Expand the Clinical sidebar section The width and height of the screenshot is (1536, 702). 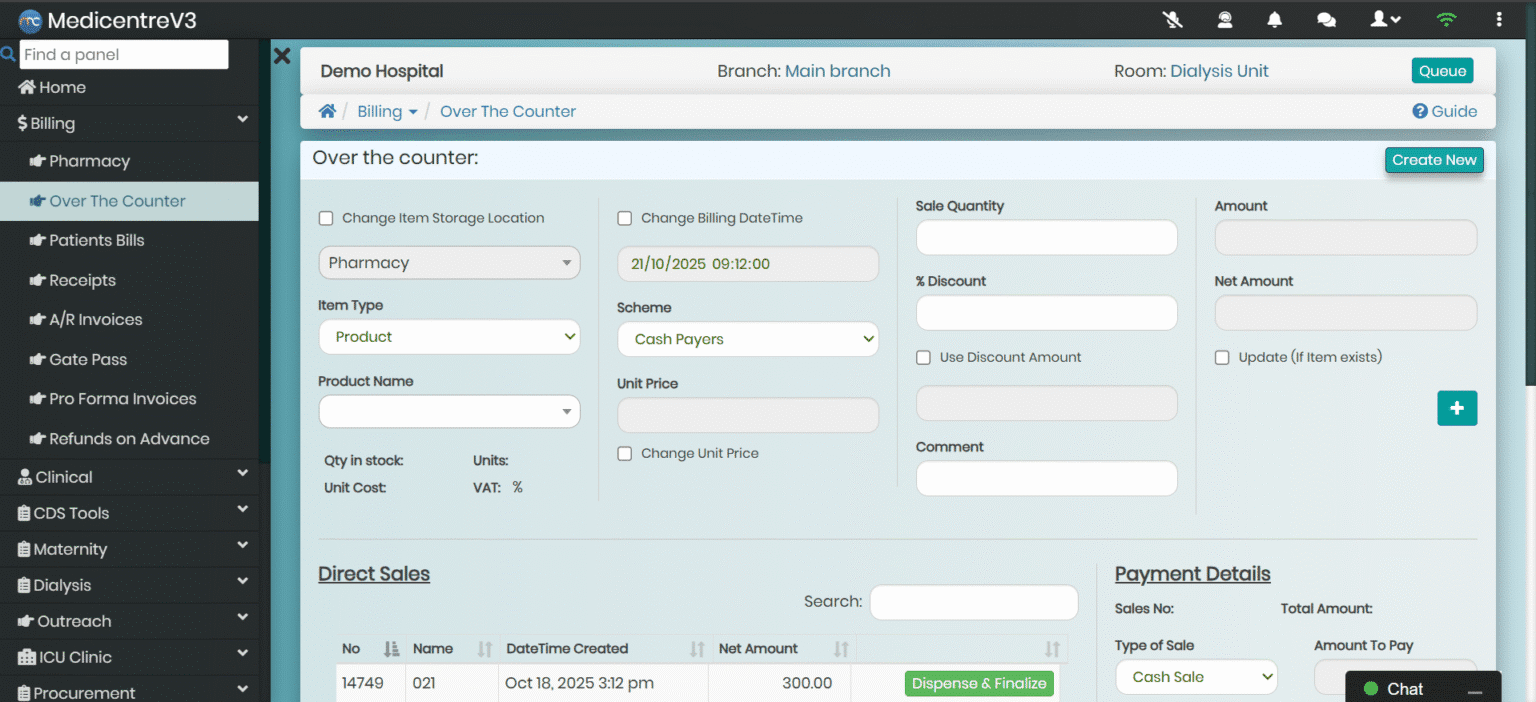point(64,477)
